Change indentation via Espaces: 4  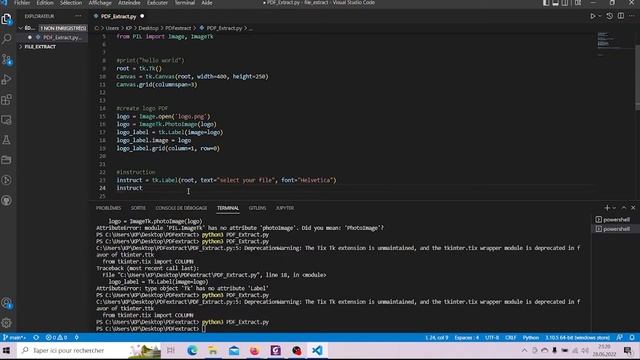(467, 338)
